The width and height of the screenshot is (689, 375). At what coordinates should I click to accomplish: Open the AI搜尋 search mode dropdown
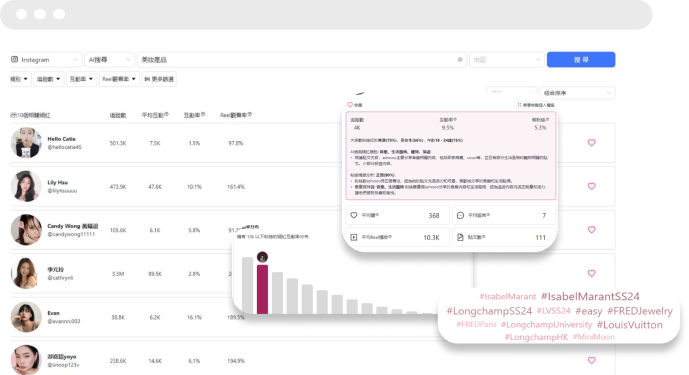point(109,59)
